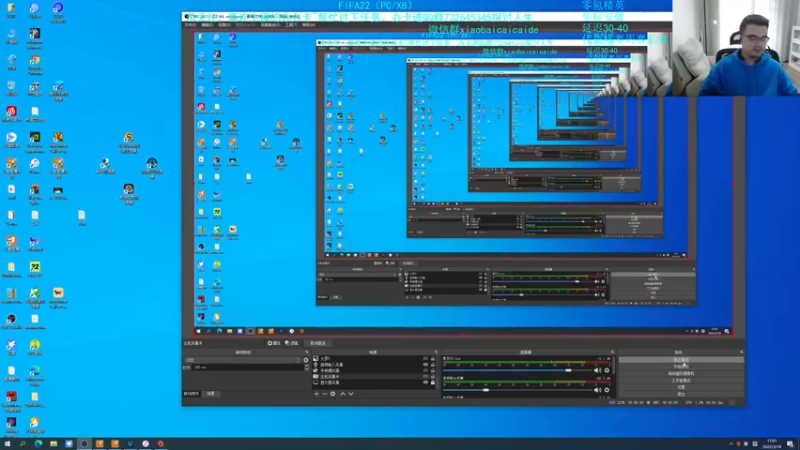
Task: Toggle visibility eye of audio input capture source
Action: pyautogui.click(x=426, y=365)
